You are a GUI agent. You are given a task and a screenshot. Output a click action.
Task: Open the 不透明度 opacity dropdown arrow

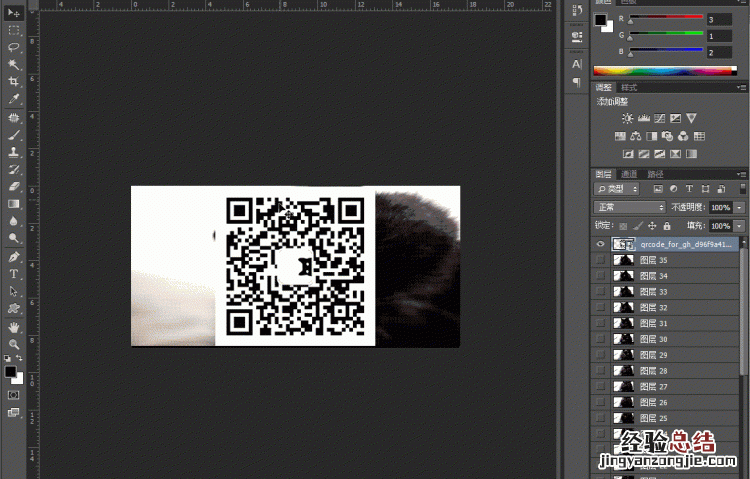739,207
